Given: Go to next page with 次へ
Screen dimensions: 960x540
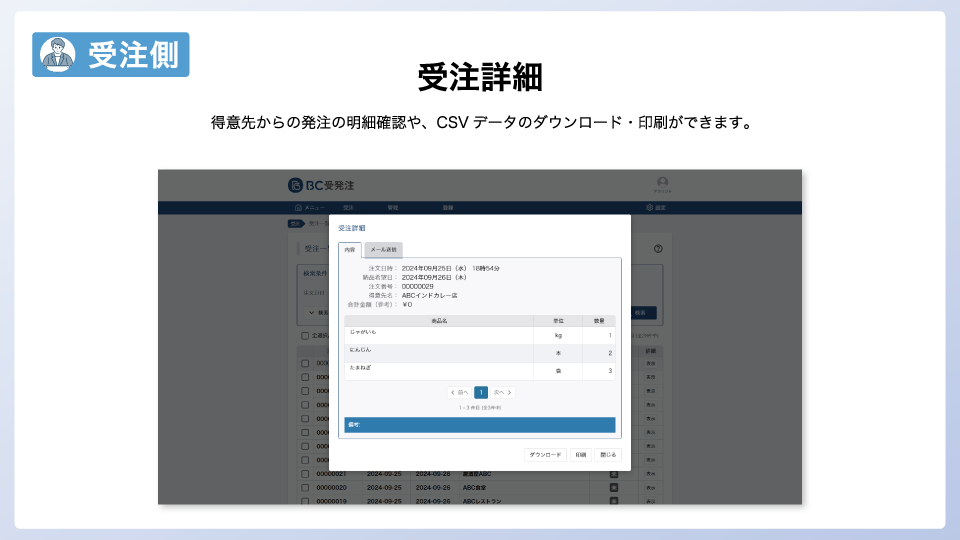Looking at the screenshot, I should (502, 392).
